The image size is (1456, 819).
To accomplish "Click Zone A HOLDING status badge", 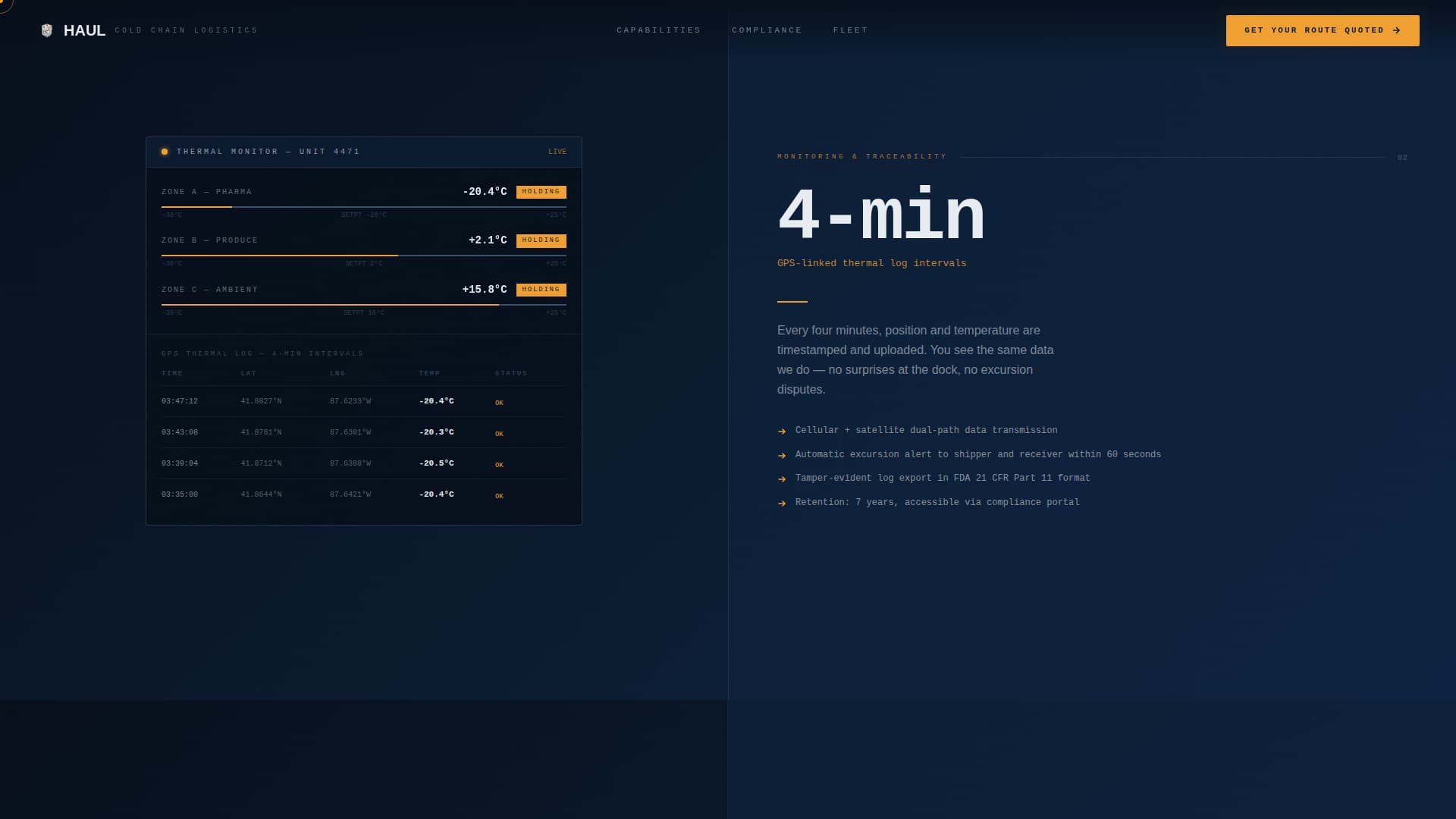I will (541, 192).
